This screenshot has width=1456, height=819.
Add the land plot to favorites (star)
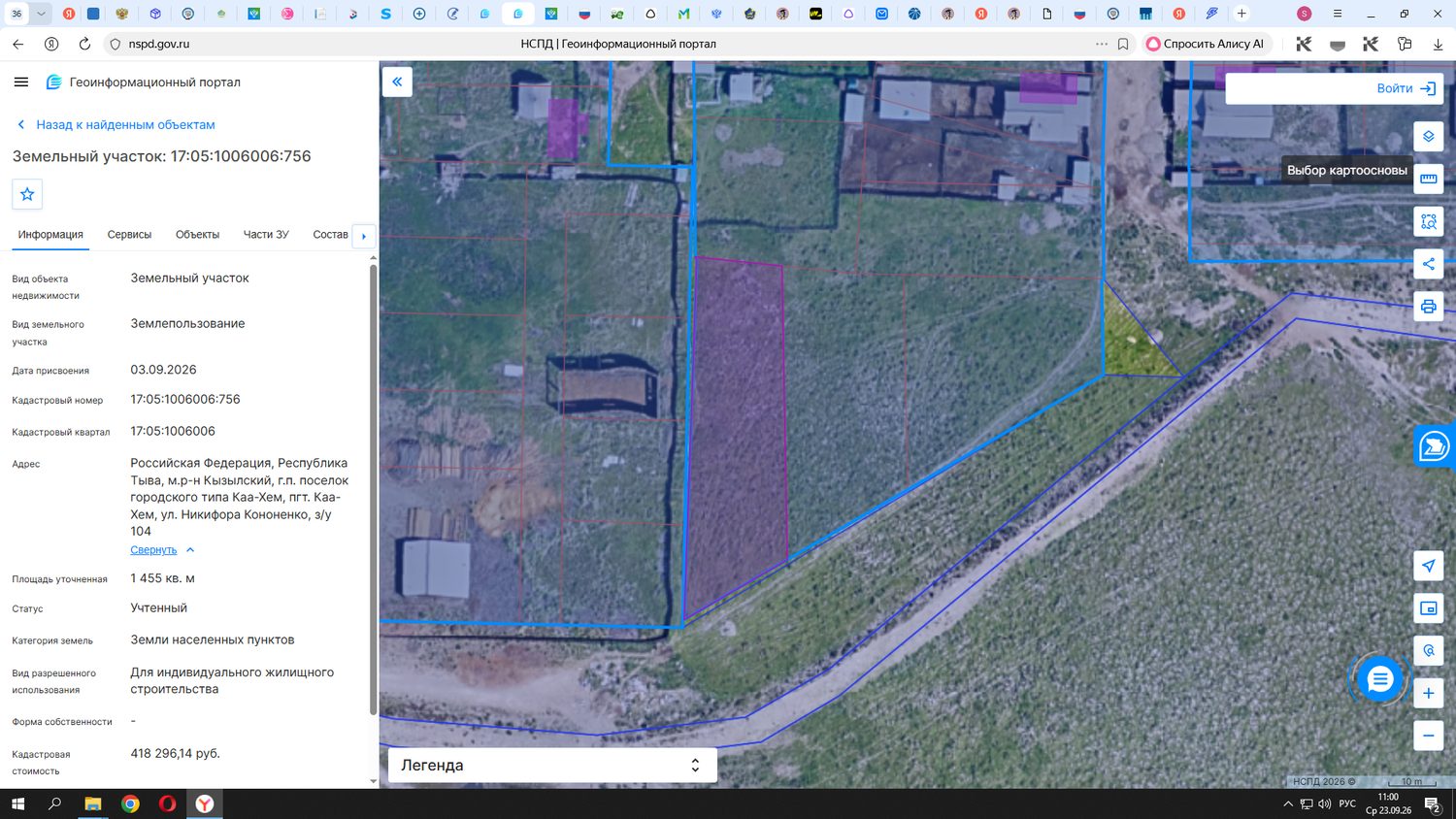[x=27, y=194]
